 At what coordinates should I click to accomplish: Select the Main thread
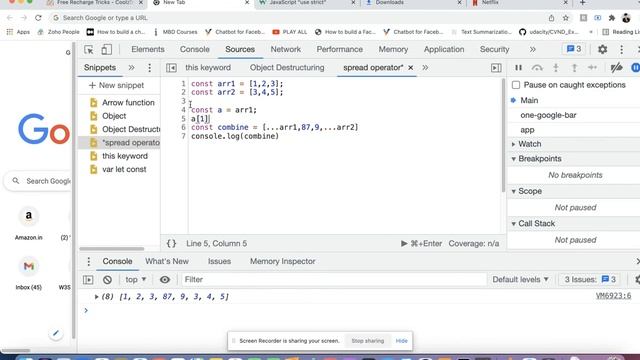(x=529, y=100)
